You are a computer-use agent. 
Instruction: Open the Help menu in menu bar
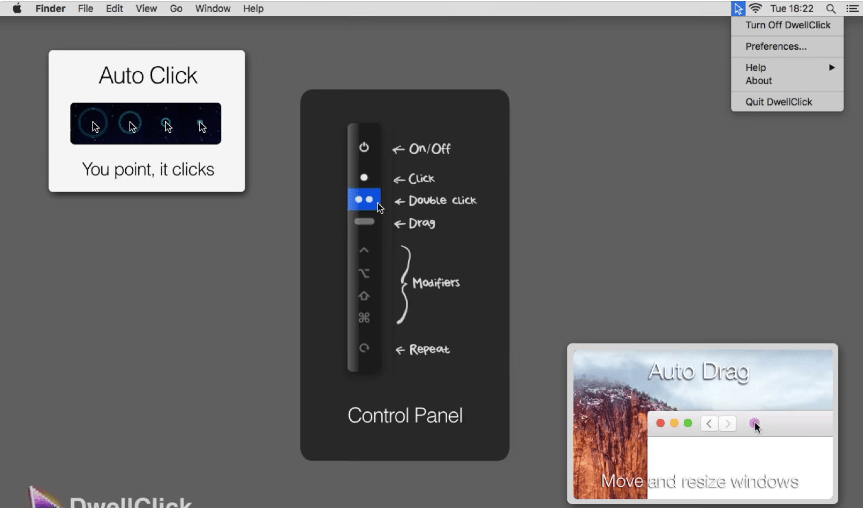coord(253,8)
